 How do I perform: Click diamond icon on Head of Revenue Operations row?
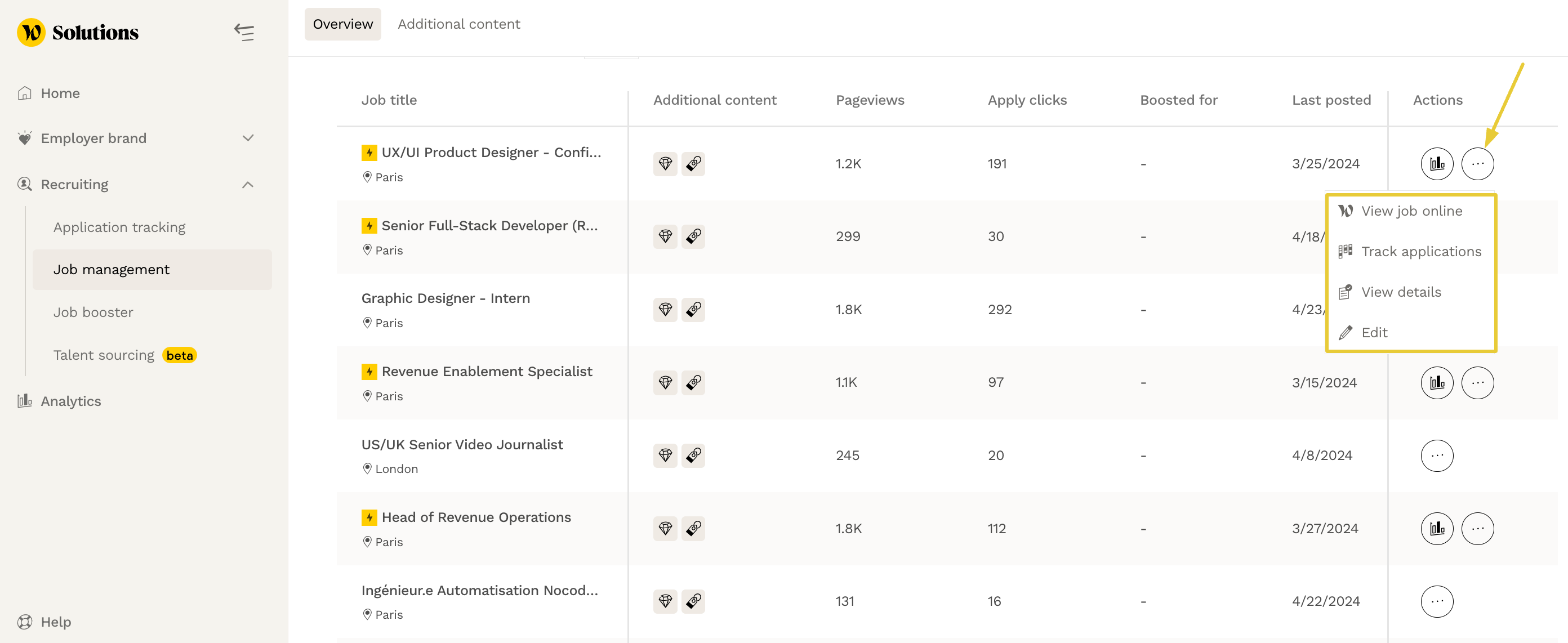tap(665, 529)
